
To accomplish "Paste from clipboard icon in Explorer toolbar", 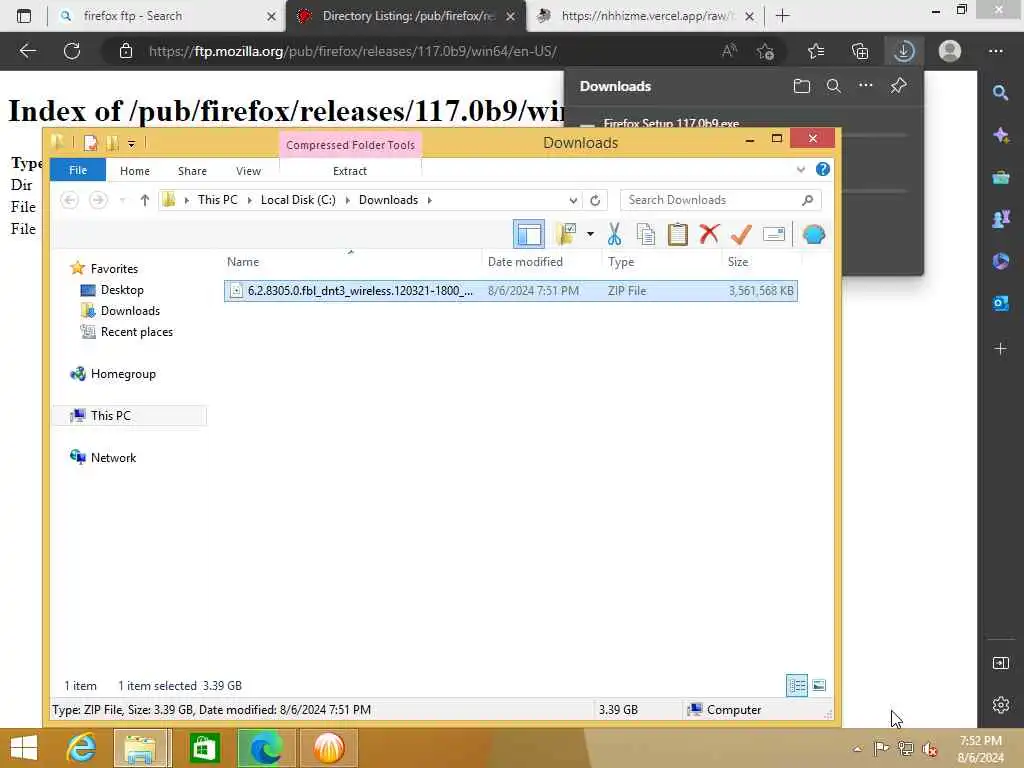I will tap(677, 234).
